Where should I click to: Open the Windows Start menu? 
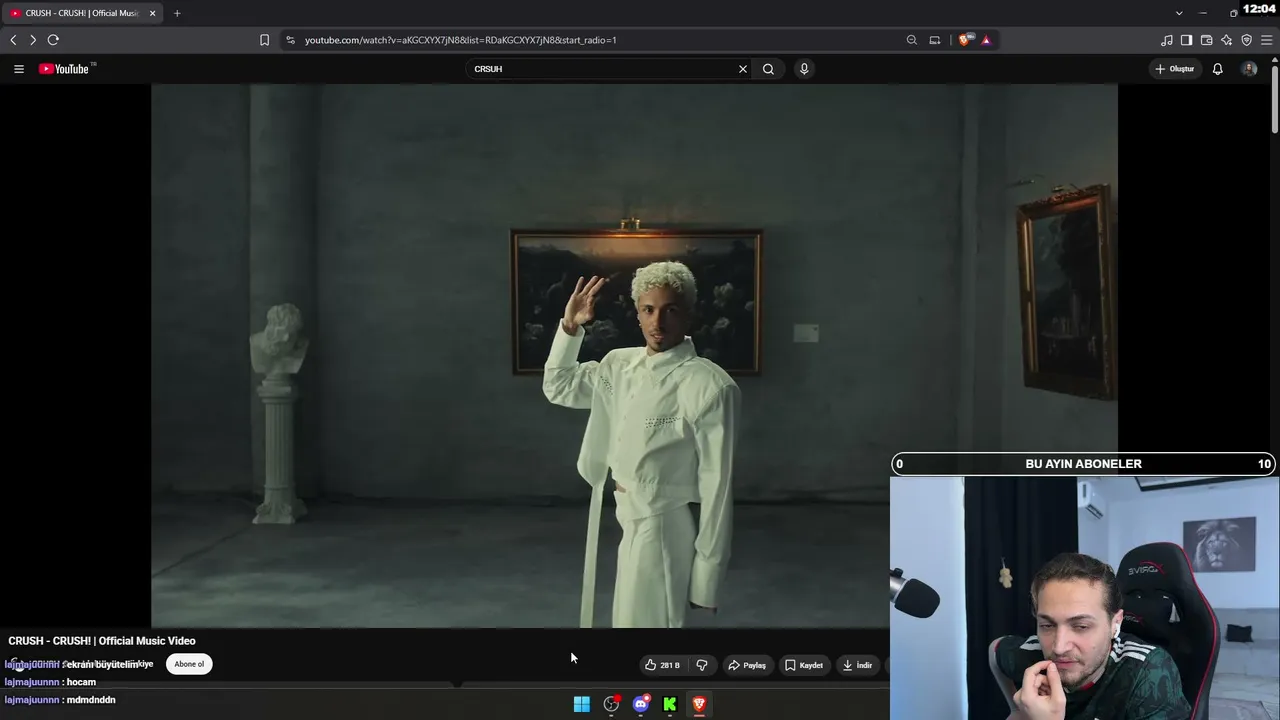point(582,704)
